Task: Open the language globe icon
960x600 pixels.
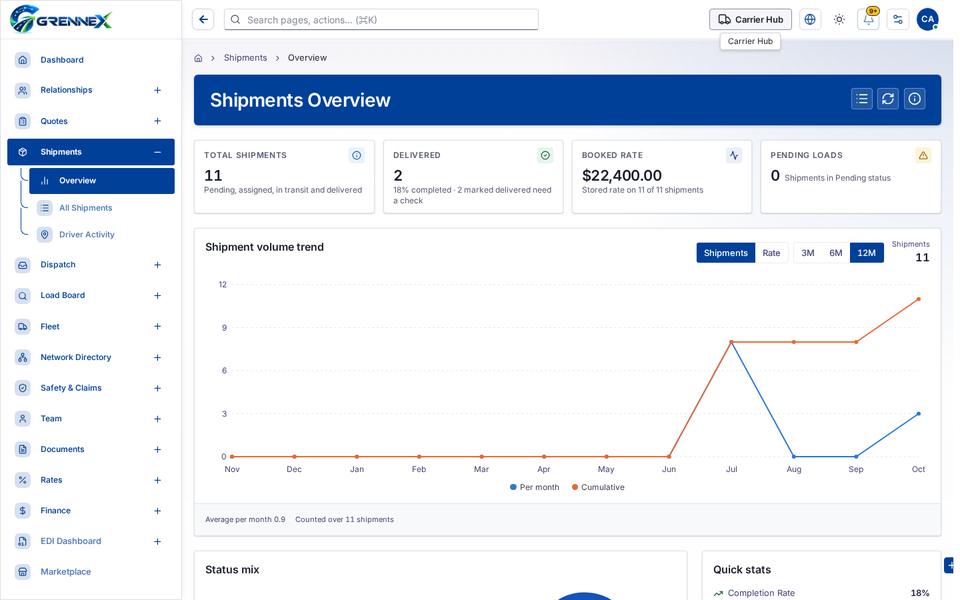Action: 810,20
